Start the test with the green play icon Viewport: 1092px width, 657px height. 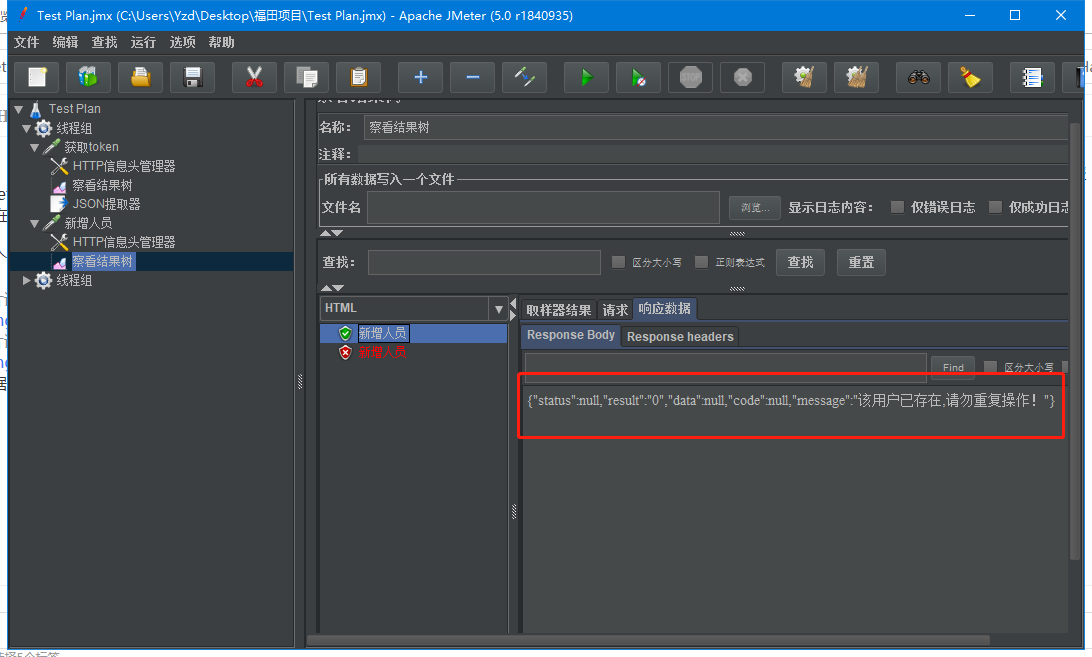(x=586, y=77)
